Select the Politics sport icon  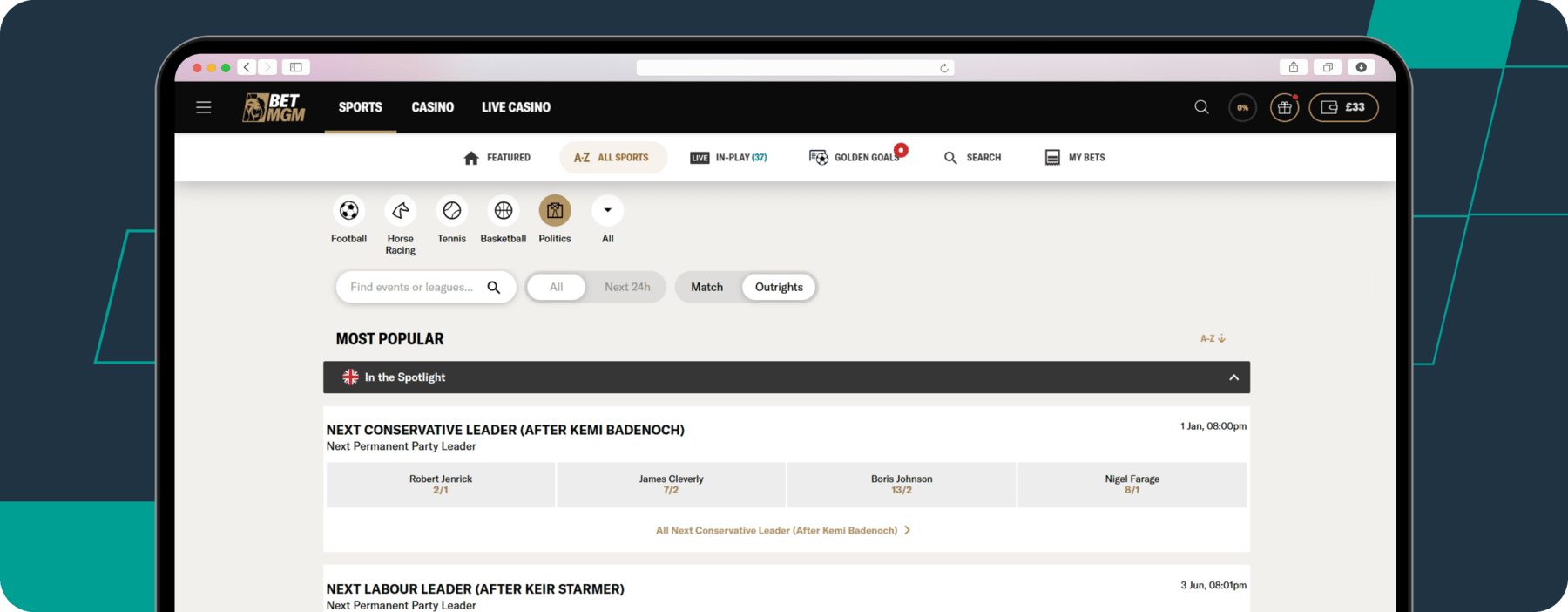(555, 211)
